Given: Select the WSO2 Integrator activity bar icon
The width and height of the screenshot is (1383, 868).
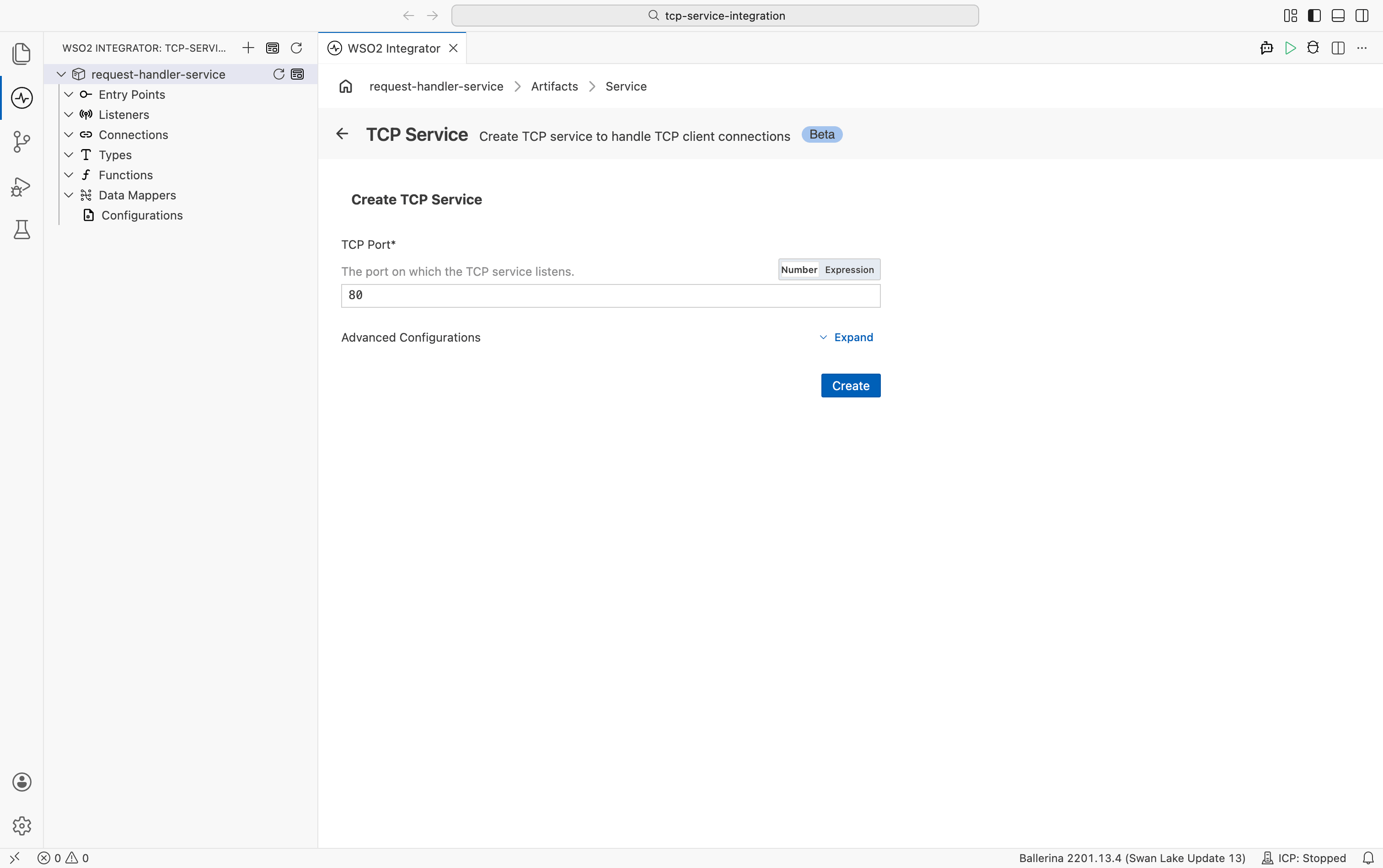Looking at the screenshot, I should [22, 97].
